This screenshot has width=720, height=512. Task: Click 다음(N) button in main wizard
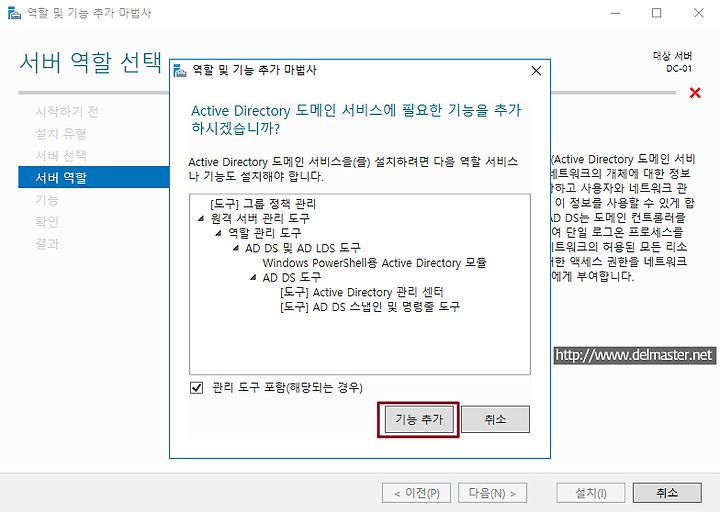click(x=492, y=493)
